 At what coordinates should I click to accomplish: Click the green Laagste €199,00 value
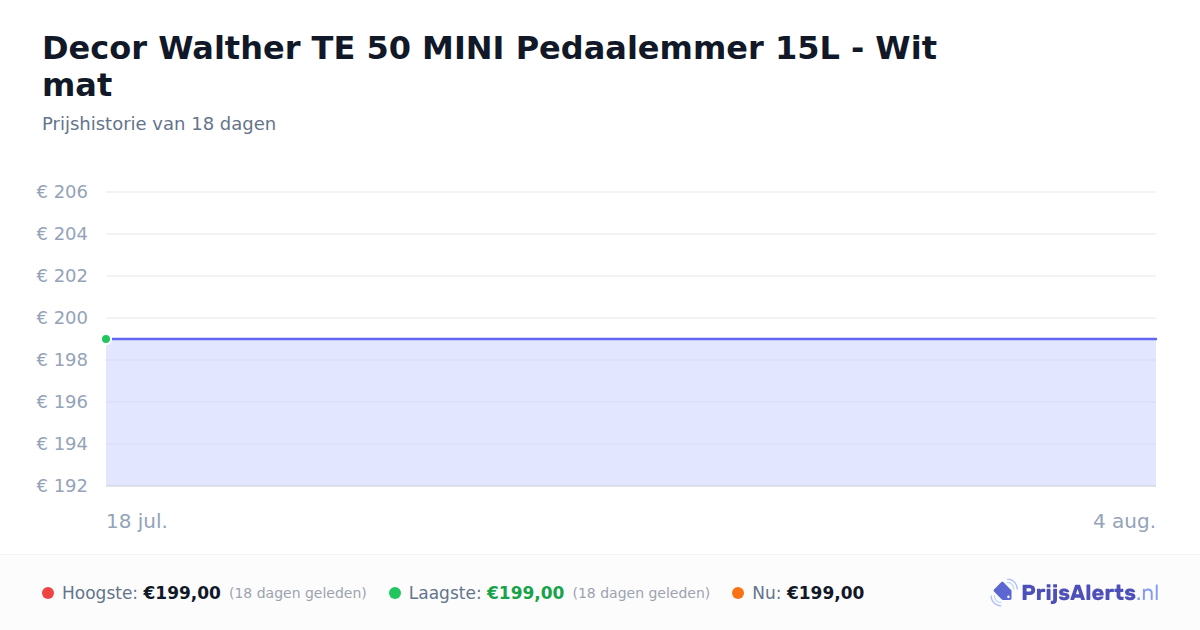tap(525, 593)
